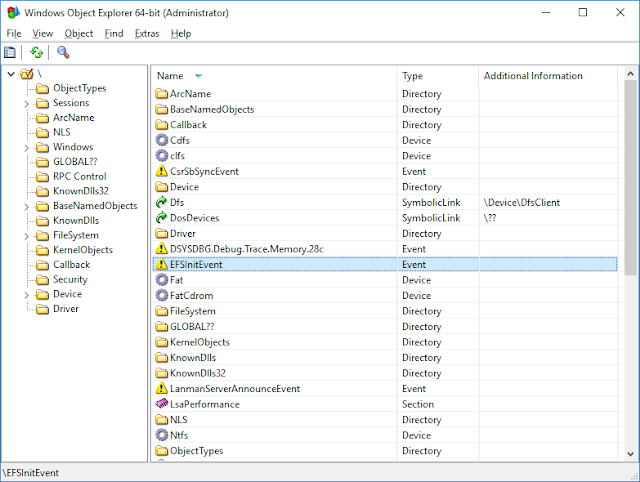Select ArcName in the tree
This screenshot has height=482, width=640.
click(73, 118)
